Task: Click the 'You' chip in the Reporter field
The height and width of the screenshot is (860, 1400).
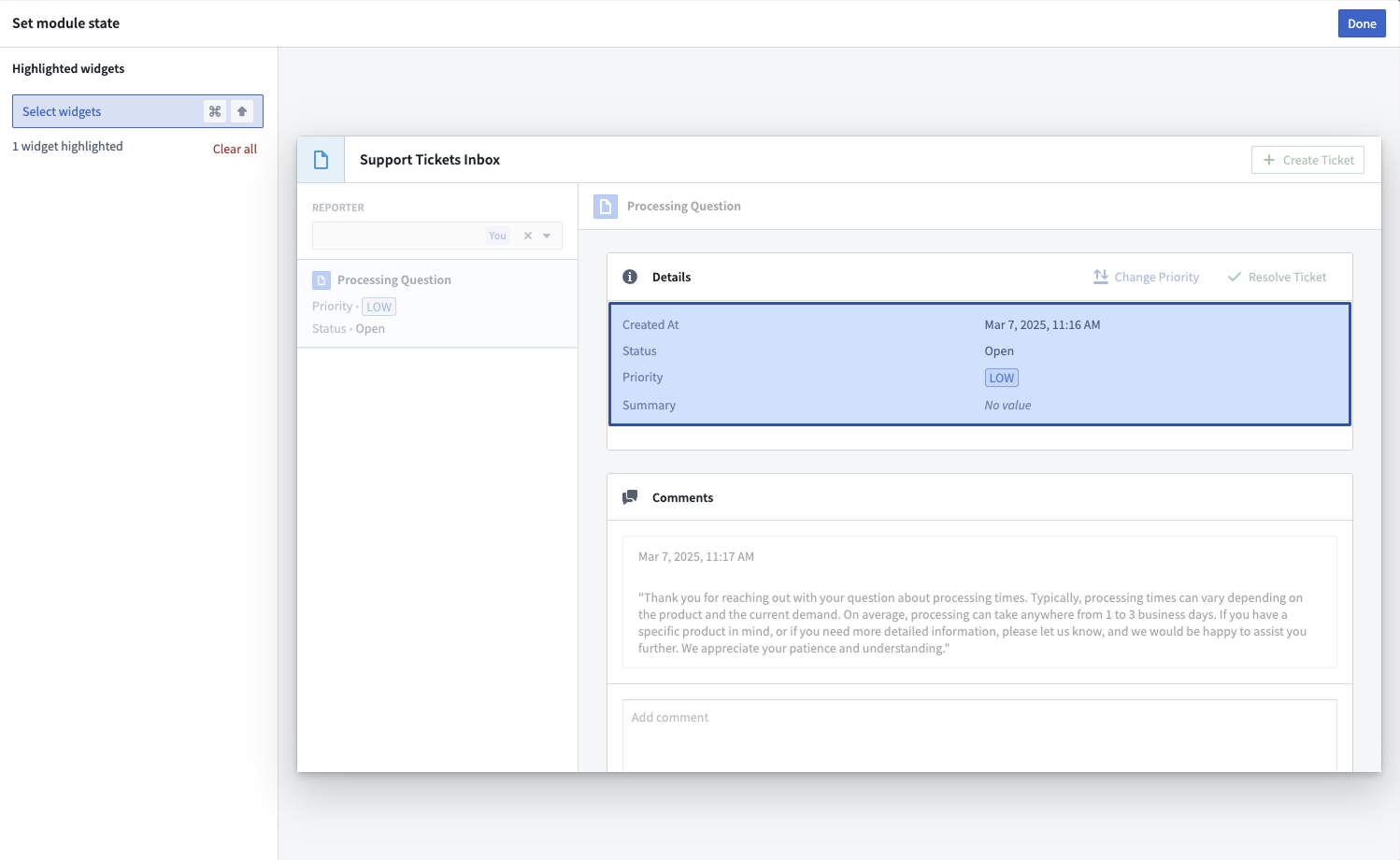Action: pyautogui.click(x=497, y=236)
